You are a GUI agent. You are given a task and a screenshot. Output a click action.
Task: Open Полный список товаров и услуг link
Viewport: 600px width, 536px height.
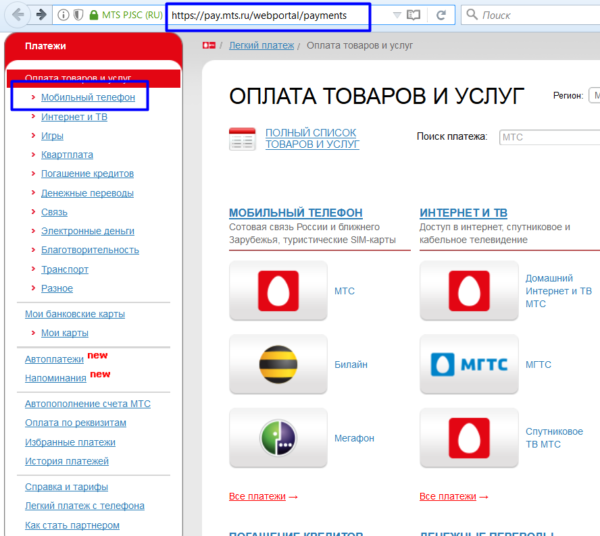pos(312,138)
